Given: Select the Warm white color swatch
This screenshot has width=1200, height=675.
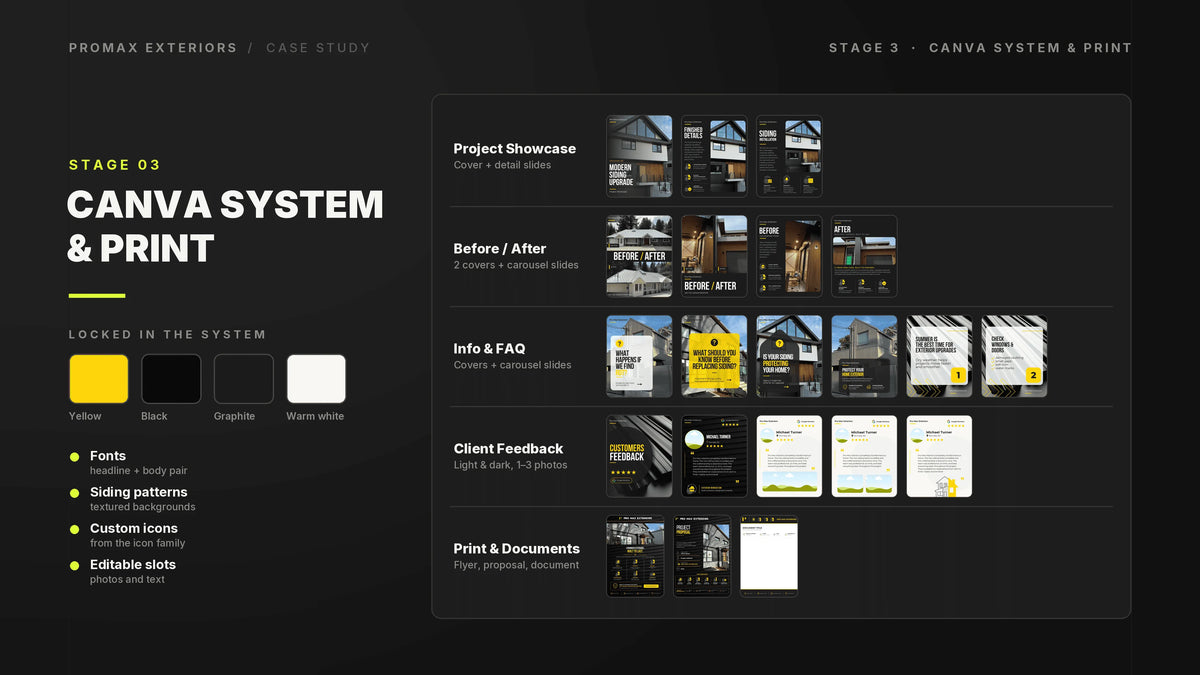Looking at the screenshot, I should click(316, 379).
